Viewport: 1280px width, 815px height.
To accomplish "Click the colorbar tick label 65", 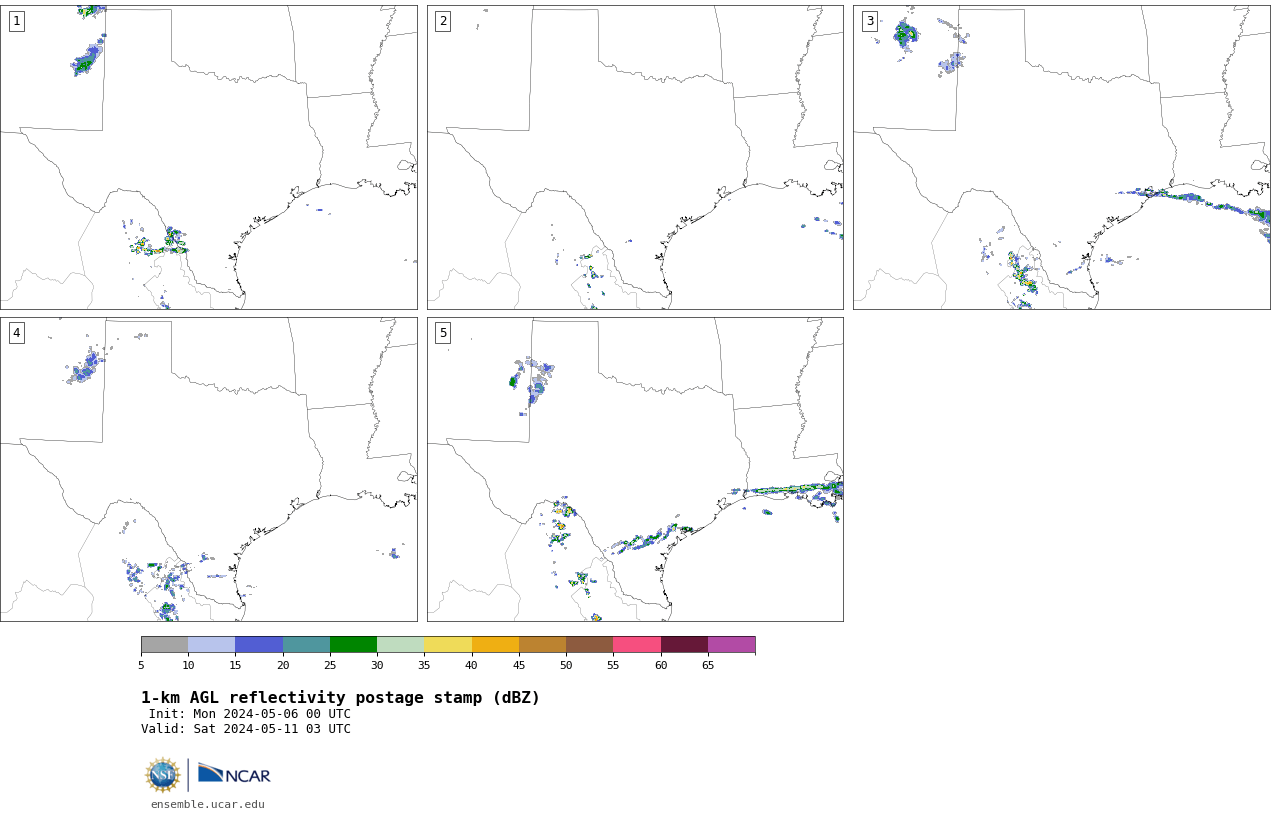I will 708,665.
